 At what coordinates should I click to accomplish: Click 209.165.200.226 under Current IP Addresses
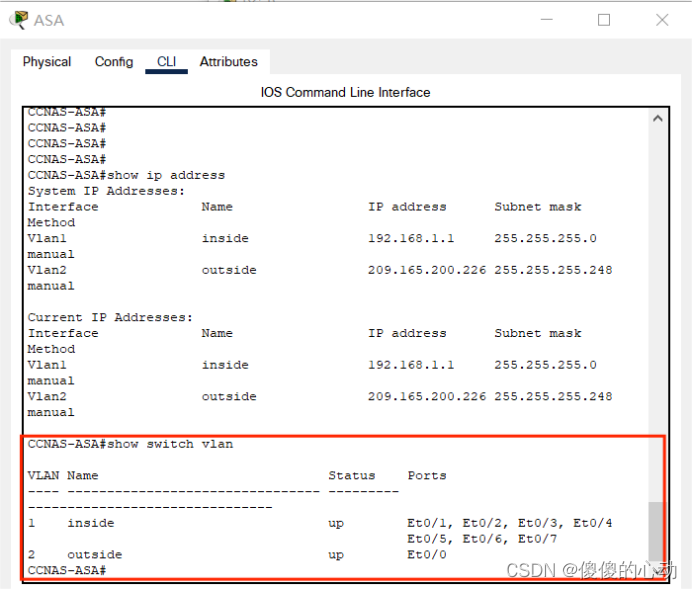[427, 397]
